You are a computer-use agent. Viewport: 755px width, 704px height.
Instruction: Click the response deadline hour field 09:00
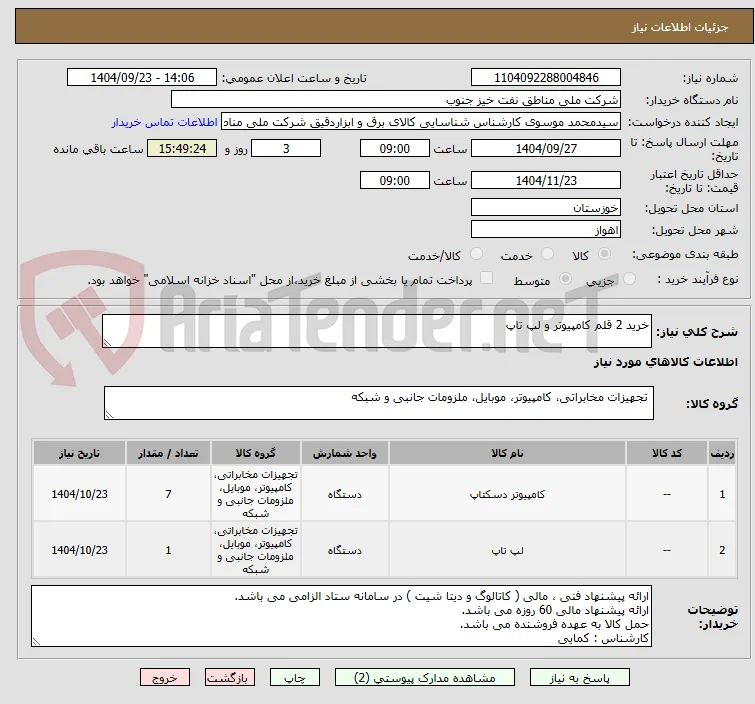point(394,148)
